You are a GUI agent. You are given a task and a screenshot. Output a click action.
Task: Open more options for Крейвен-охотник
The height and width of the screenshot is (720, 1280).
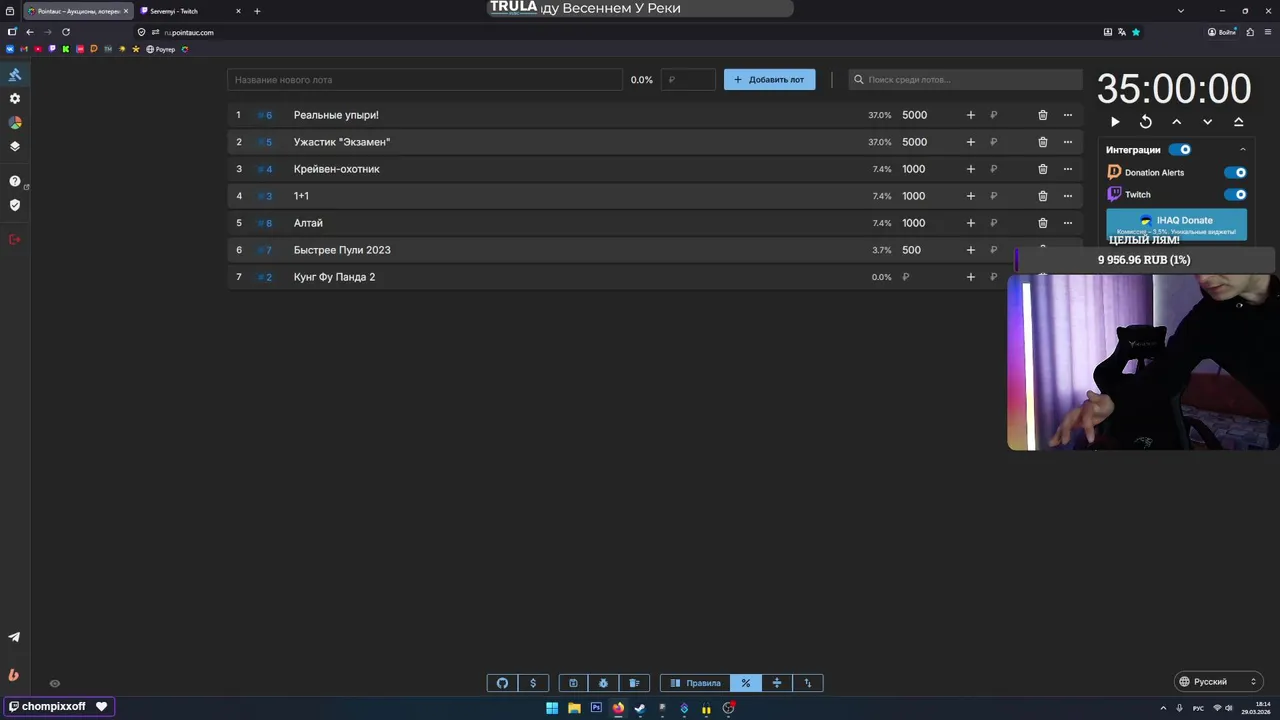pyautogui.click(x=1068, y=169)
